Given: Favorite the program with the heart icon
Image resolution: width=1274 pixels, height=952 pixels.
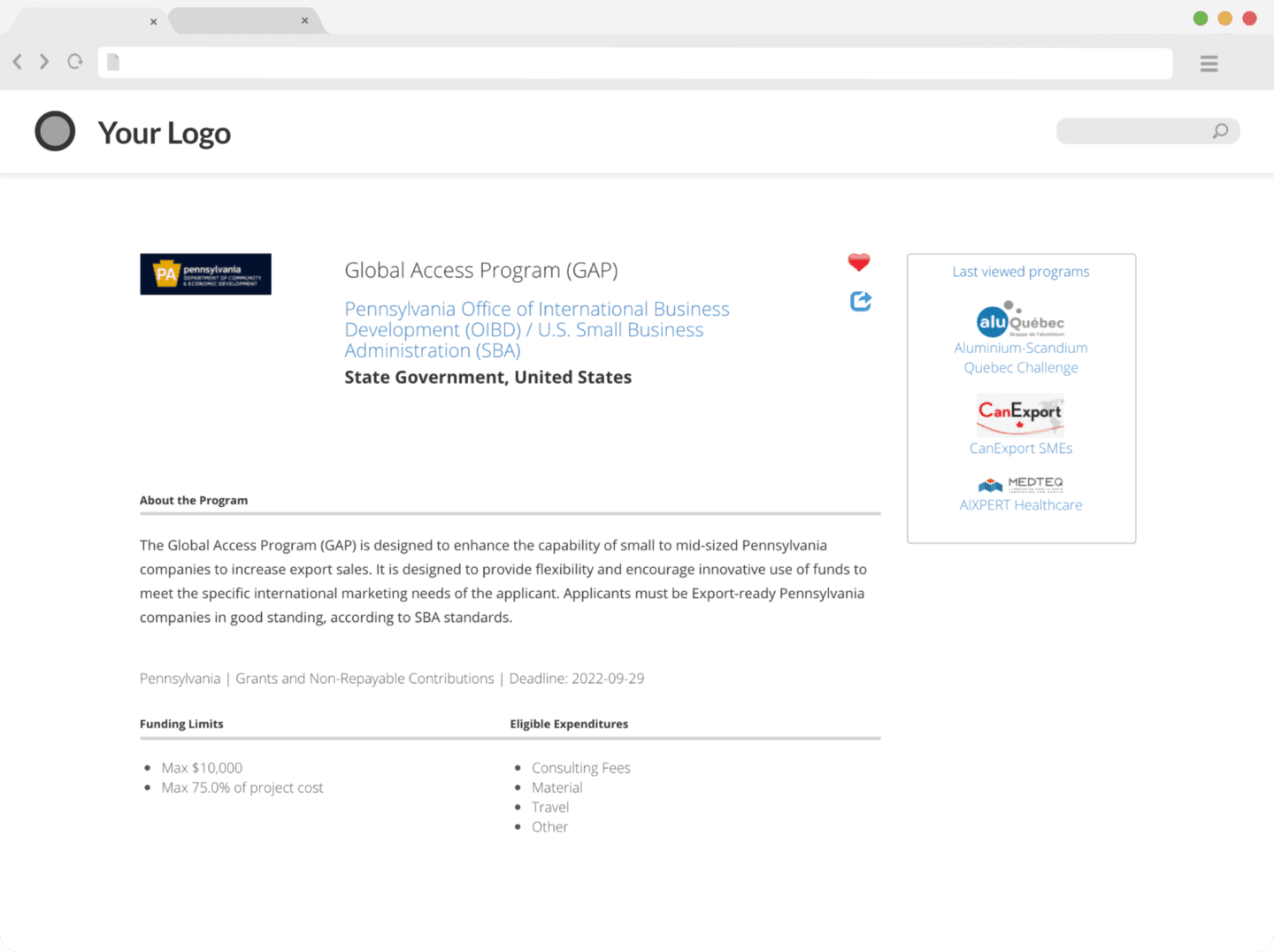Looking at the screenshot, I should 858,262.
